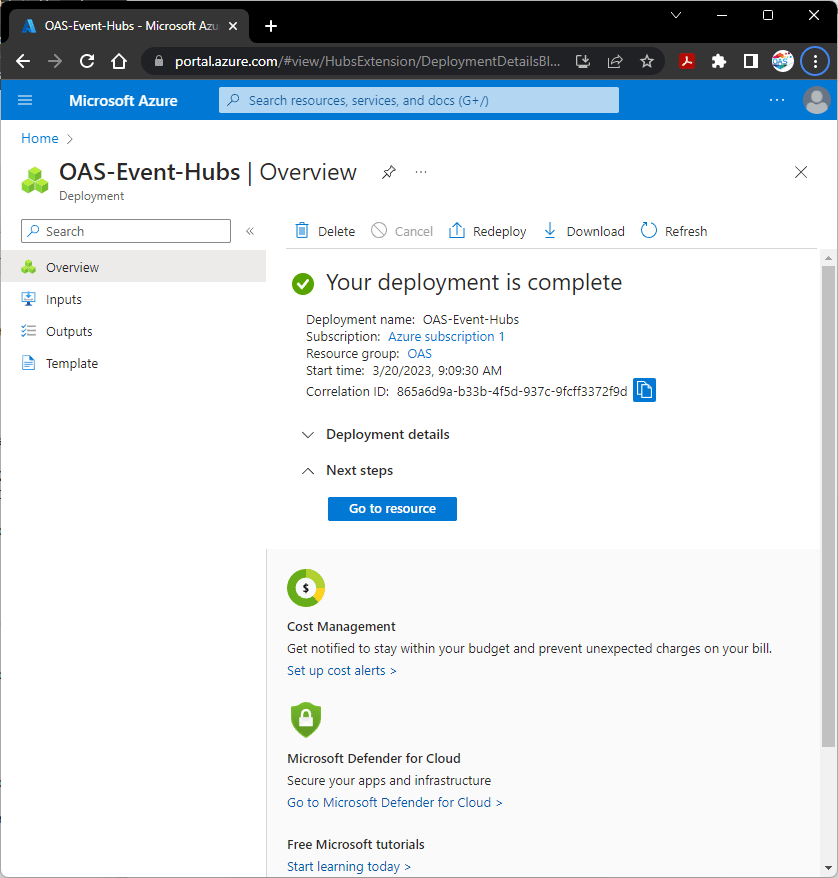The height and width of the screenshot is (878, 838).
Task: Download the deployment details
Action: (x=583, y=230)
